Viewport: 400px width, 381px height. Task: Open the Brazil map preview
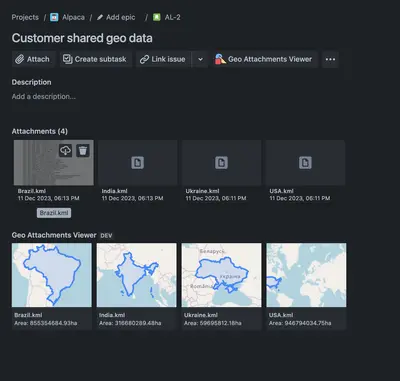point(52,275)
